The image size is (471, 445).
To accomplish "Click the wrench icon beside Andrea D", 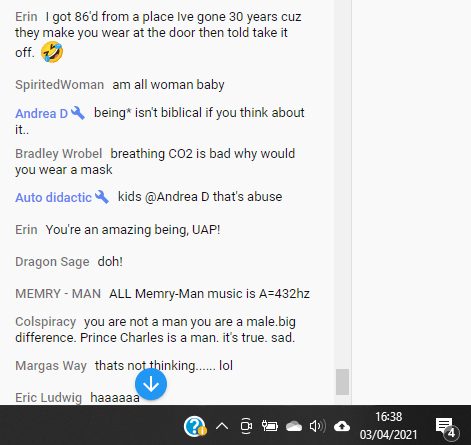I will point(78,113).
